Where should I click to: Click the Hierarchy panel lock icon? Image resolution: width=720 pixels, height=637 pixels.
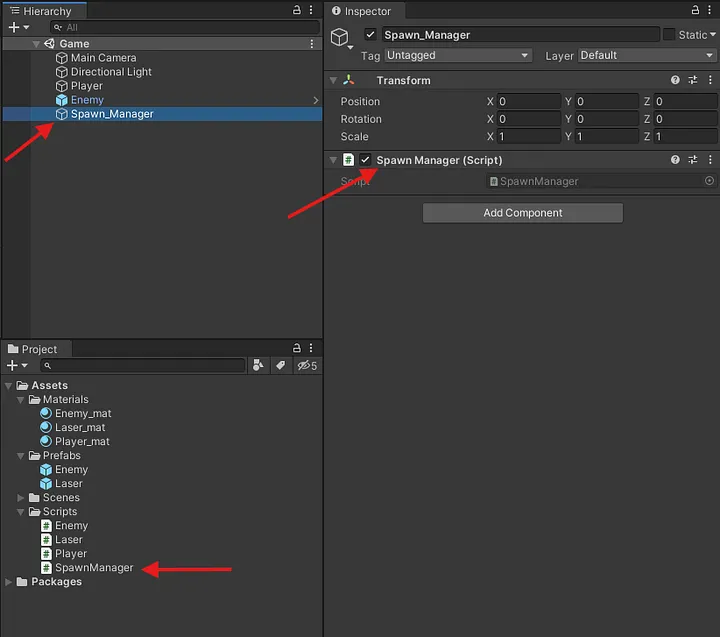tap(297, 10)
